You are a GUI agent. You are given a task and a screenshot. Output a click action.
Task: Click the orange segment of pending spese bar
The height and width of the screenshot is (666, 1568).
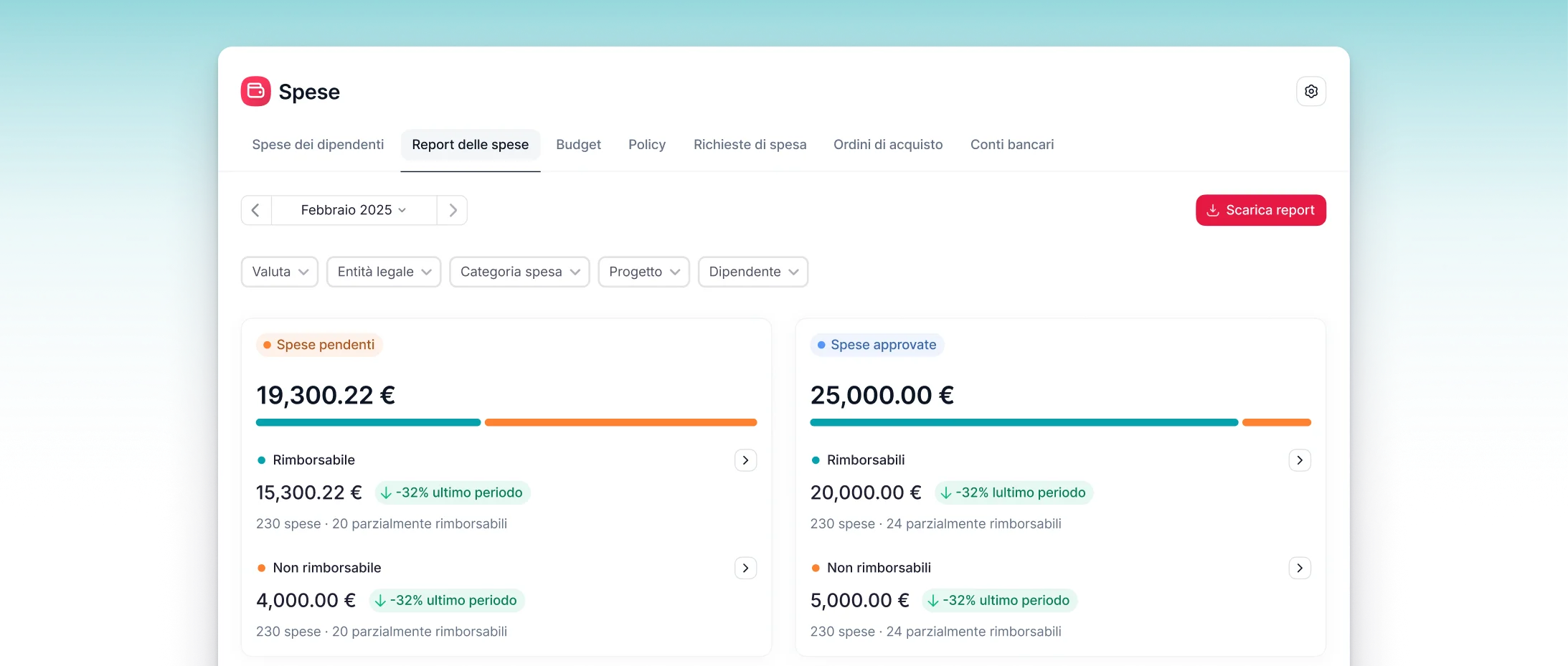coord(620,422)
